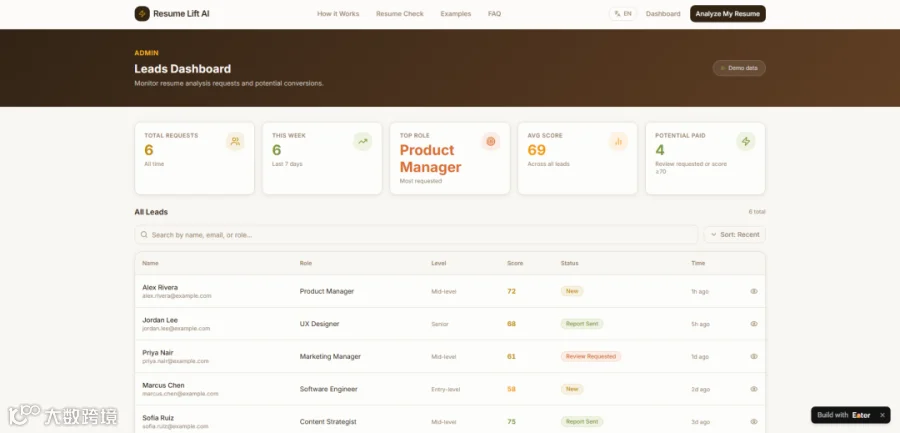Click the UX Designer role cell

click(320, 324)
